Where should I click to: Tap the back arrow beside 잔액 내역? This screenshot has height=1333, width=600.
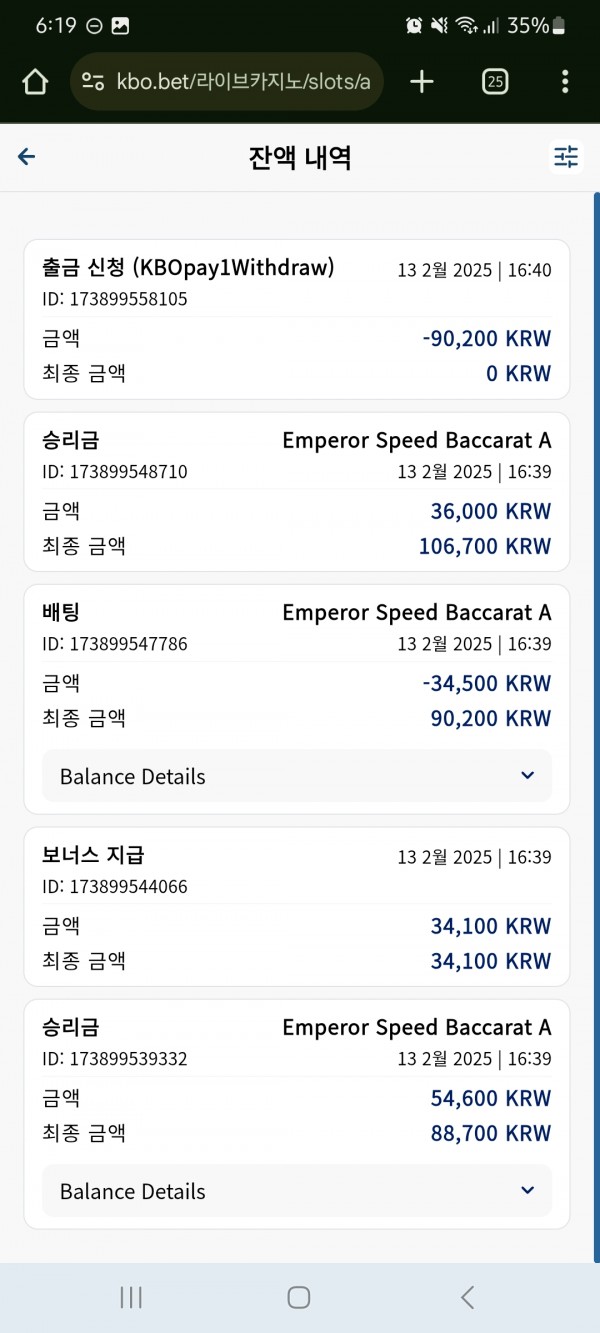coord(27,157)
